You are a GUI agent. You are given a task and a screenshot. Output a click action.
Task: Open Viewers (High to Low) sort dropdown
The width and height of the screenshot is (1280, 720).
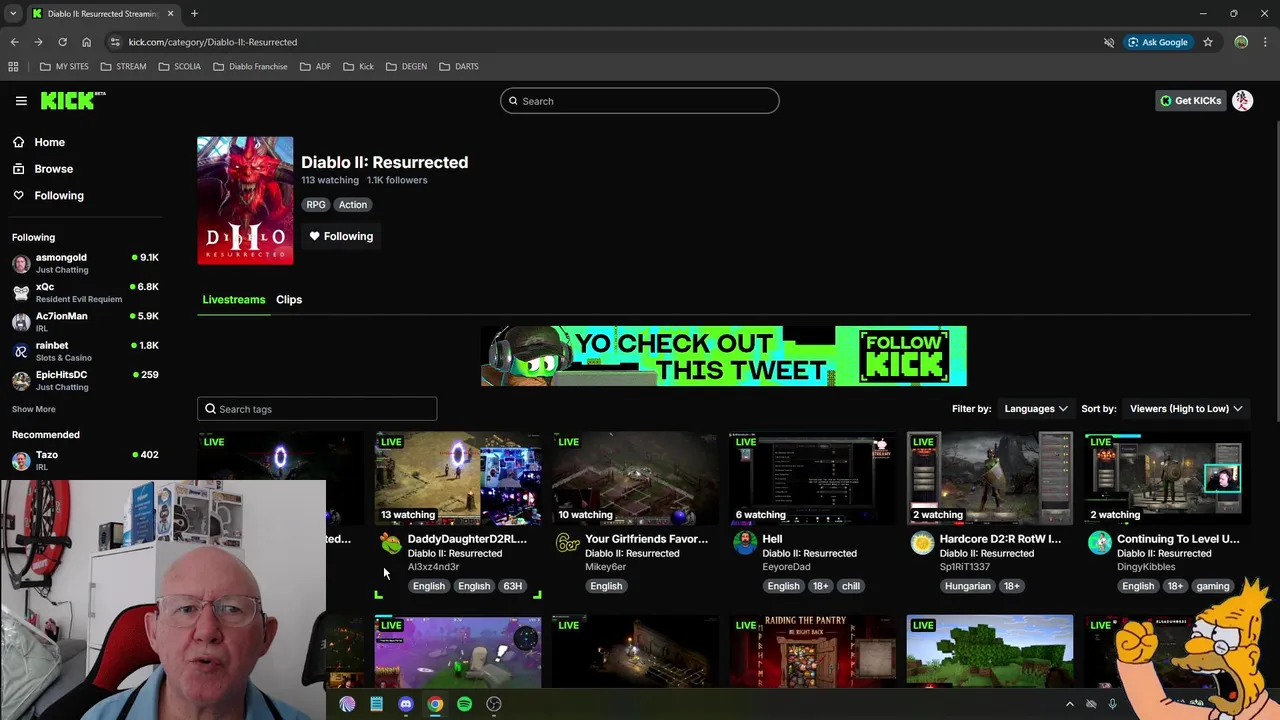[1186, 409]
